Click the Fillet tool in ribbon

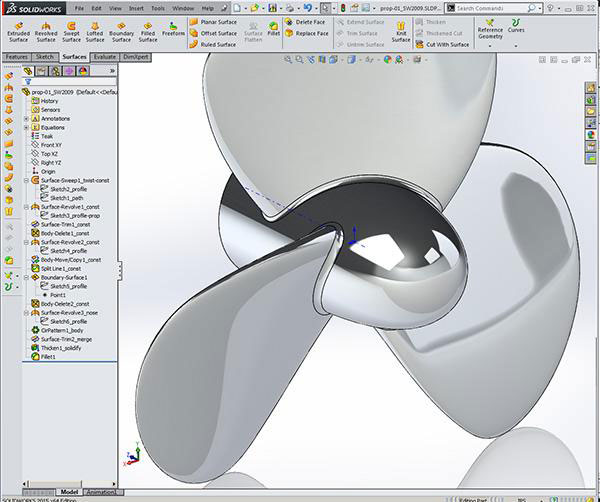coord(274,28)
